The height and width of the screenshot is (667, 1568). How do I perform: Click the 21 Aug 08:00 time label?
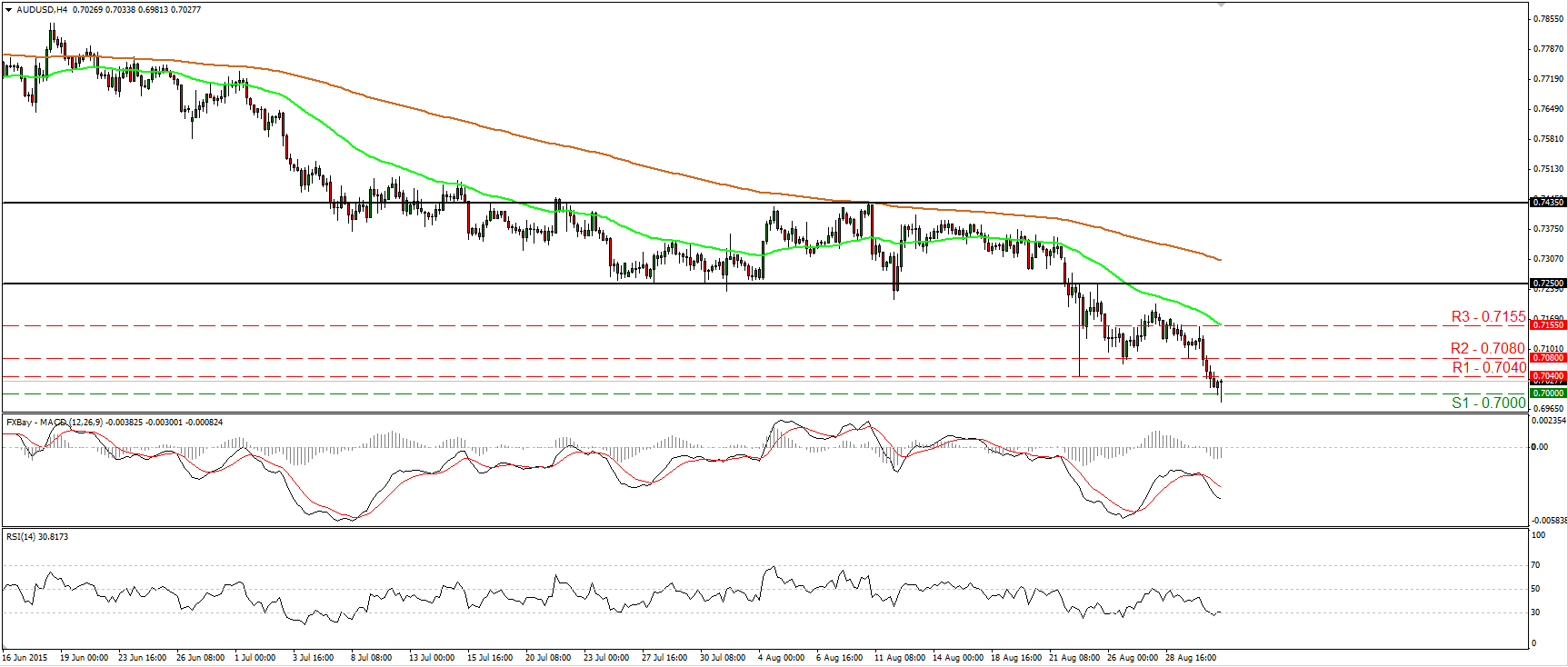pos(1074,658)
